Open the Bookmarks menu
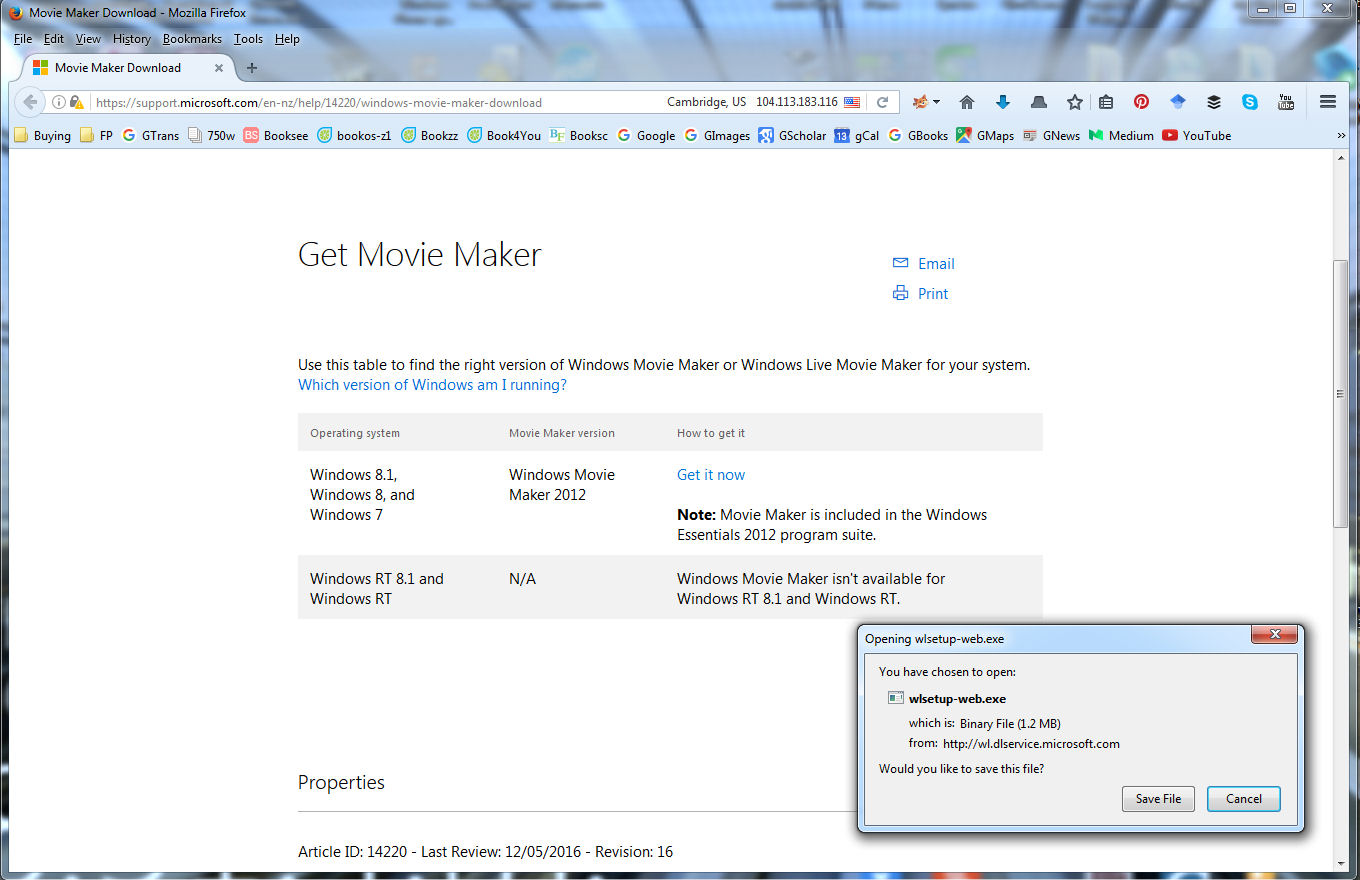 [192, 39]
